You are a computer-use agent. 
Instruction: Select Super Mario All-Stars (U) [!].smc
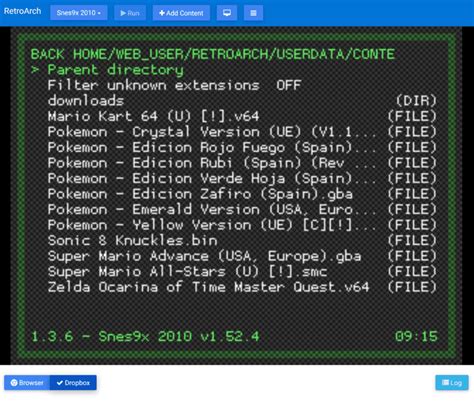pos(242,272)
